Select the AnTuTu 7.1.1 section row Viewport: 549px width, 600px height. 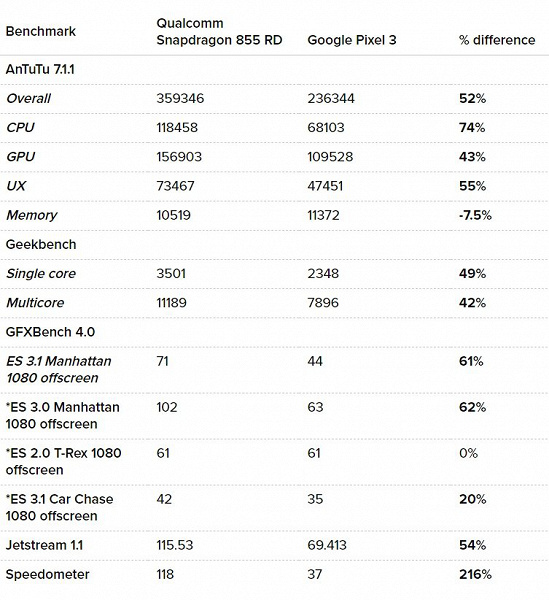[274, 70]
